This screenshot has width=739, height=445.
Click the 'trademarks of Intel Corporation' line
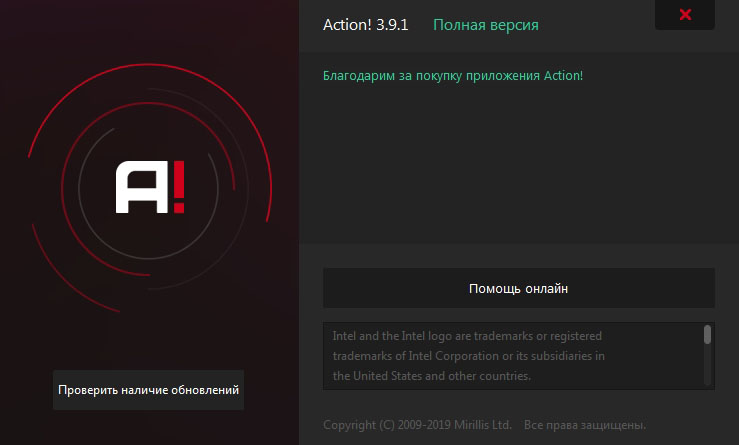(x=469, y=356)
